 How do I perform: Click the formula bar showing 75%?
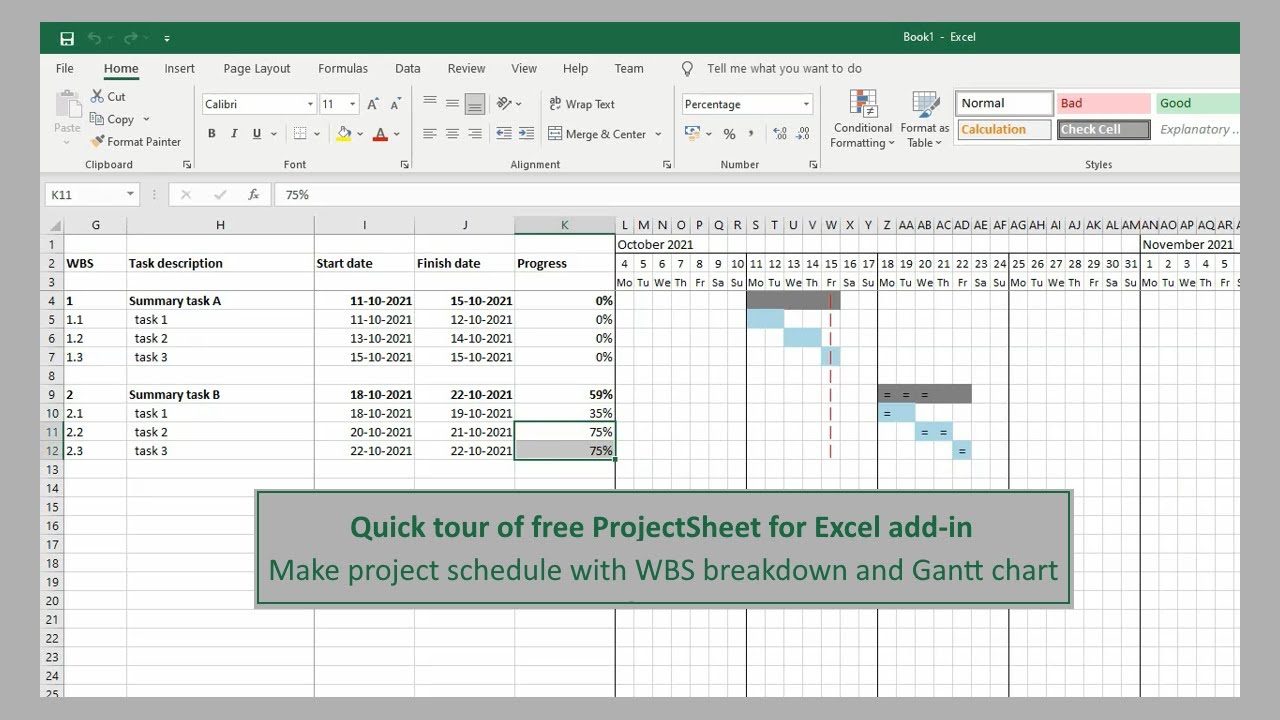pyautogui.click(x=756, y=195)
